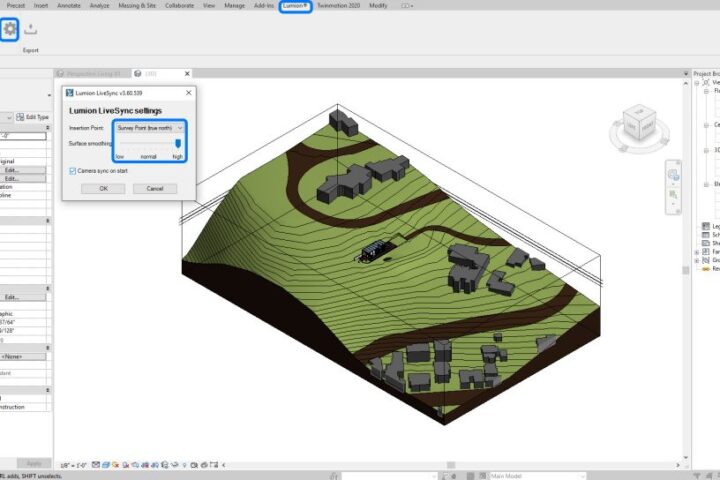
Task: Select the zoom tool on navigation bar
Action: click(673, 195)
